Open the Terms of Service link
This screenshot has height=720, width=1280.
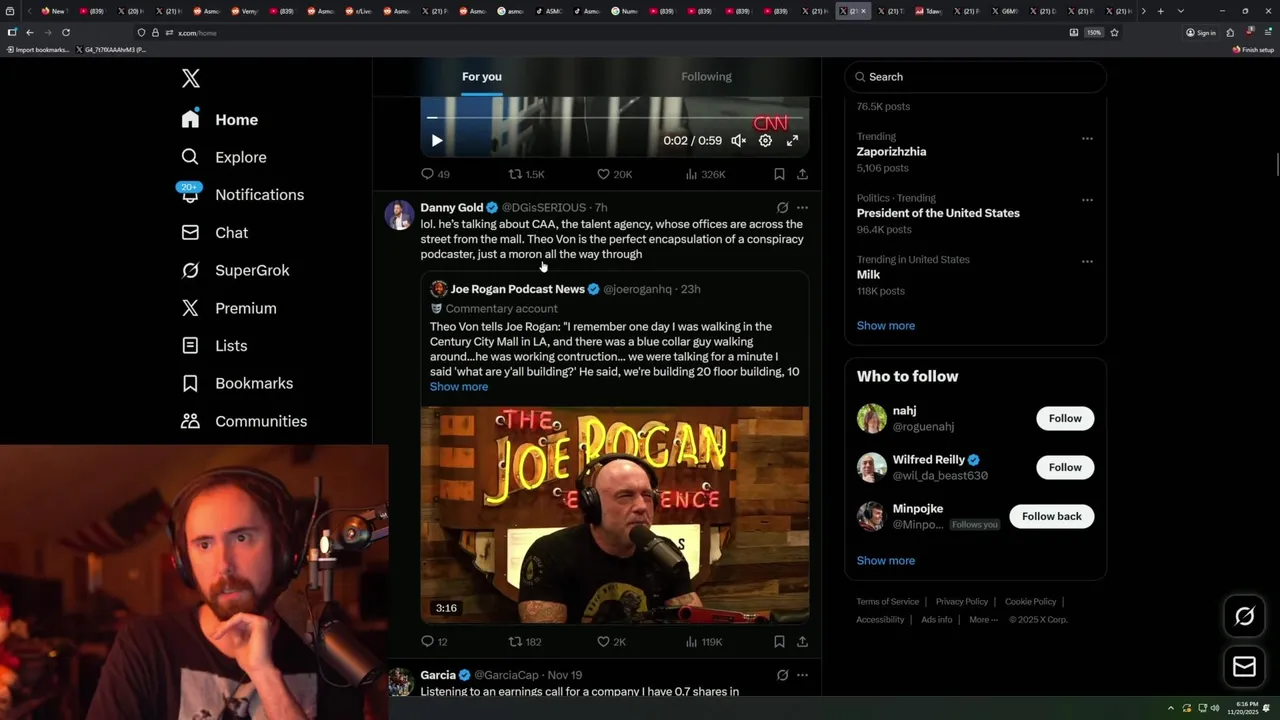(887, 602)
